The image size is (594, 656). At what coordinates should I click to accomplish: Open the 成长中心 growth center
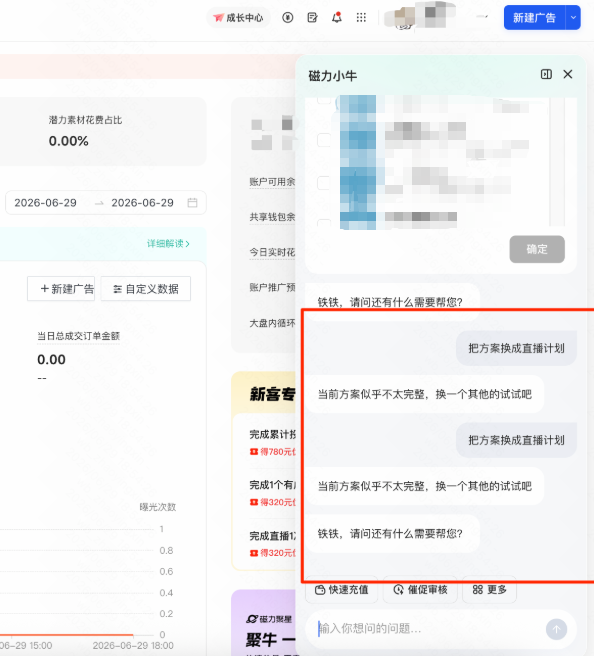pos(238,18)
